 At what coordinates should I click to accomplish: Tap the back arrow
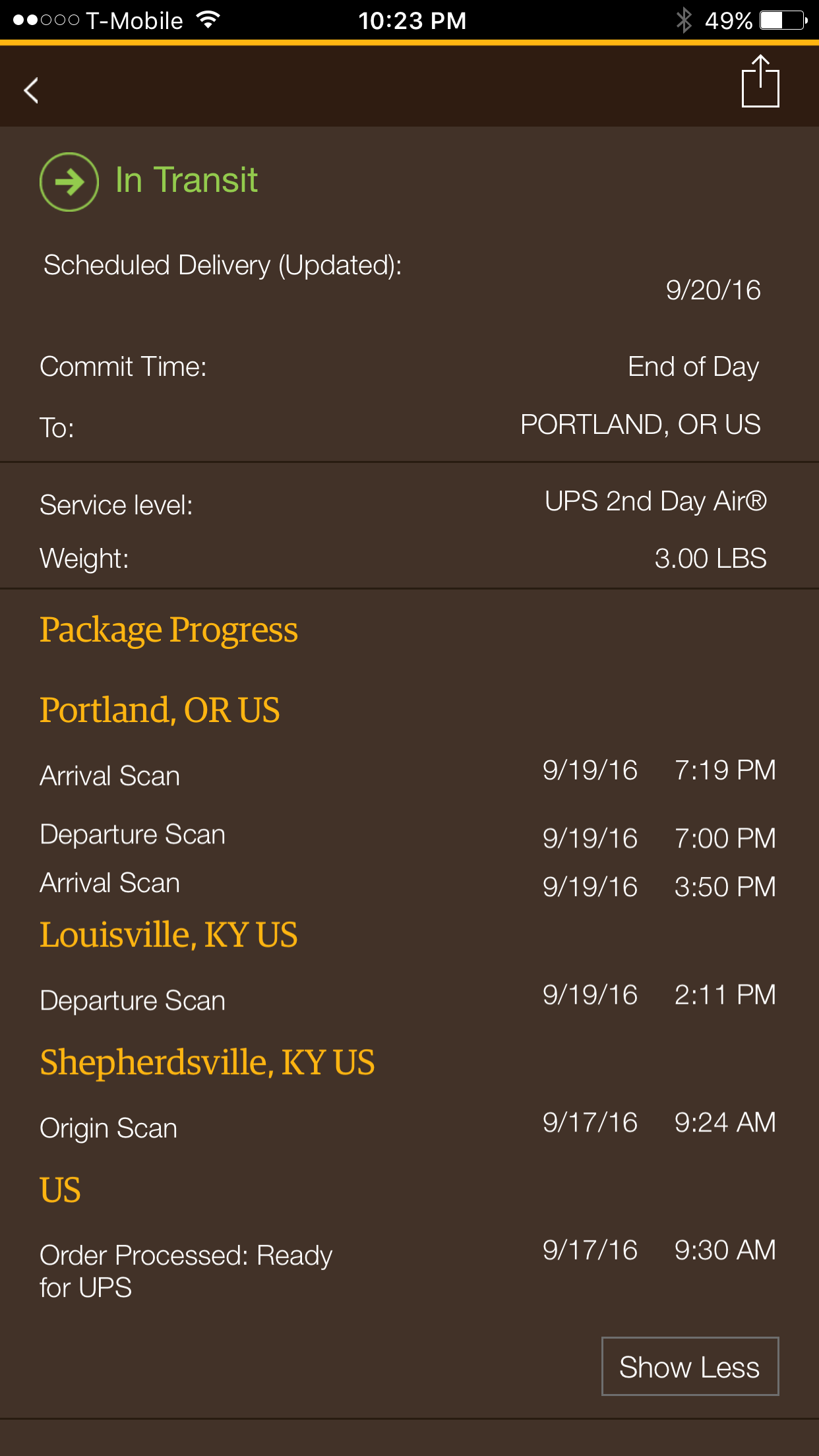31,90
